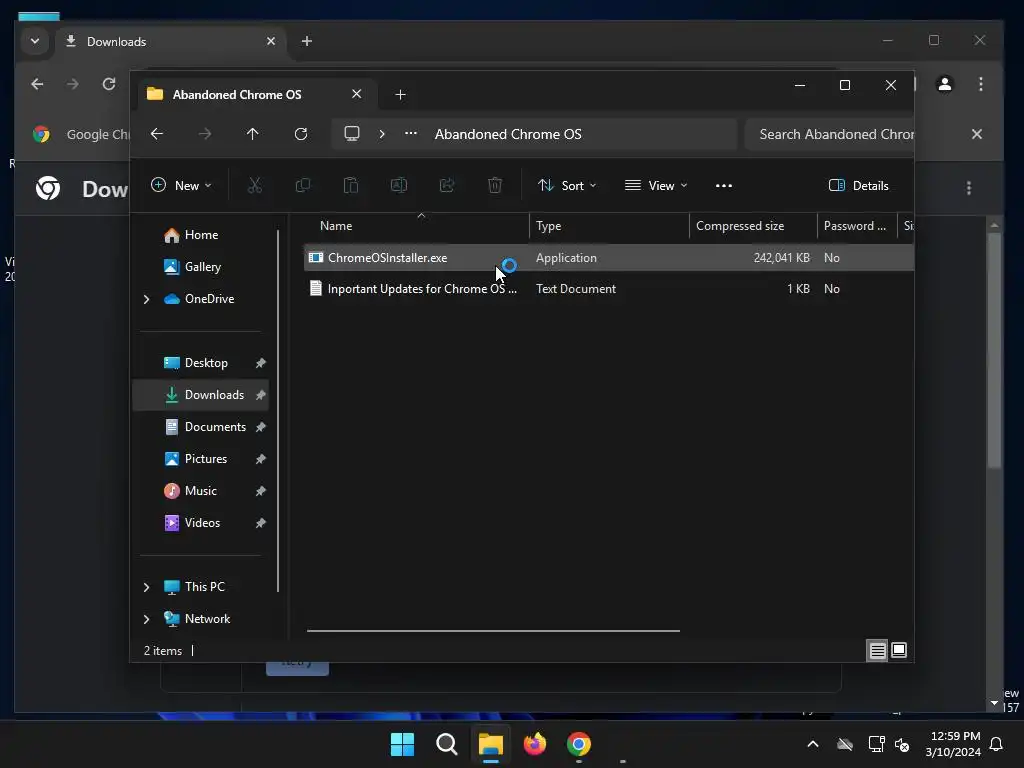Open new tab in Chrome
1024x768 pixels.
(x=306, y=41)
